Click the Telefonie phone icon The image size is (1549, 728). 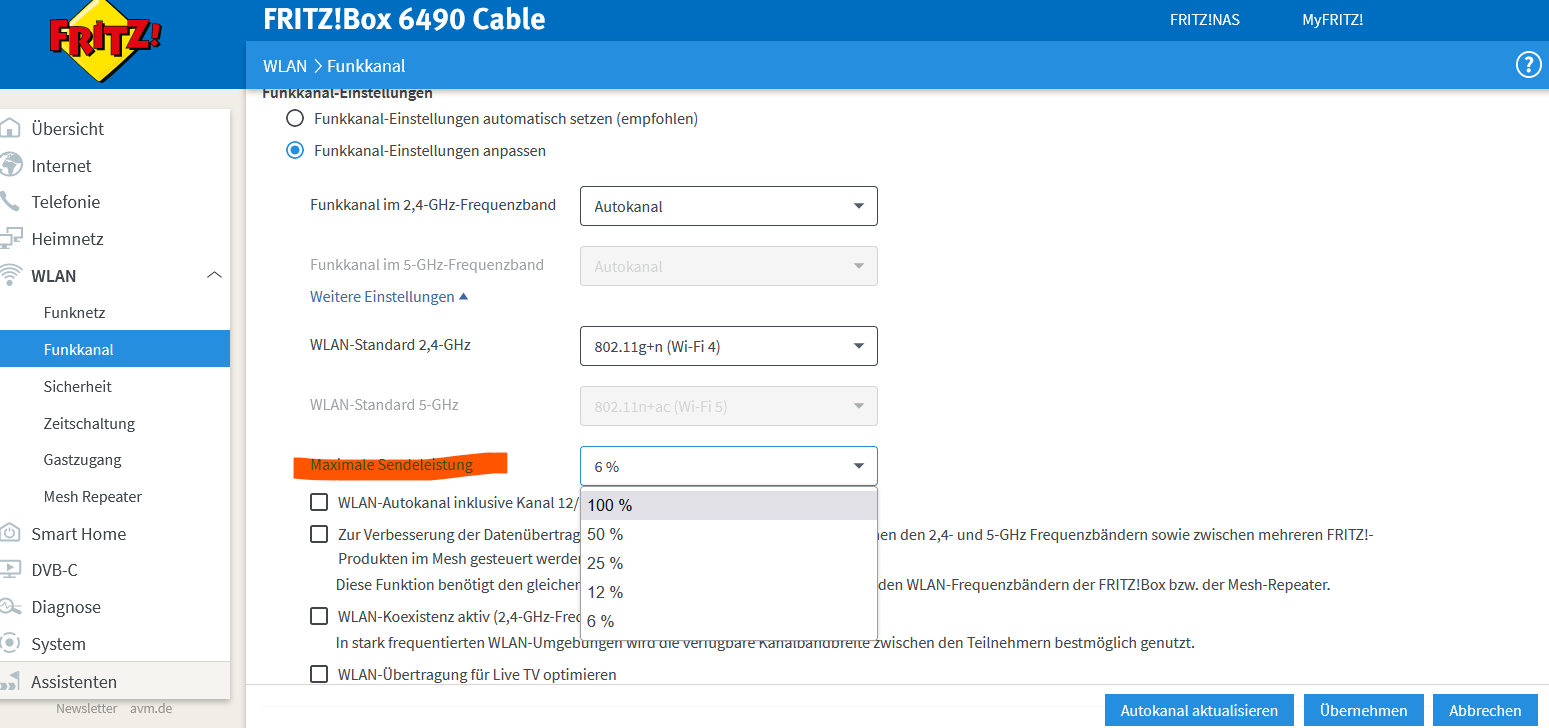pos(10,201)
